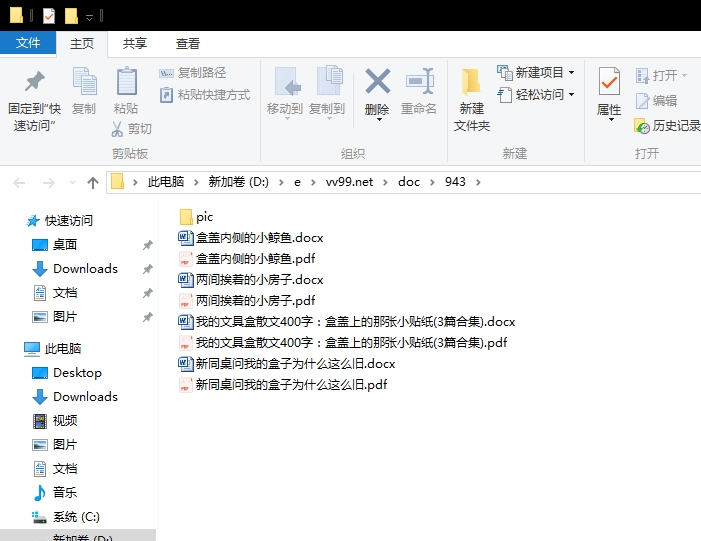The width and height of the screenshot is (701, 541).
Task: Click Copy path (复制路径)
Action: [x=193, y=72]
